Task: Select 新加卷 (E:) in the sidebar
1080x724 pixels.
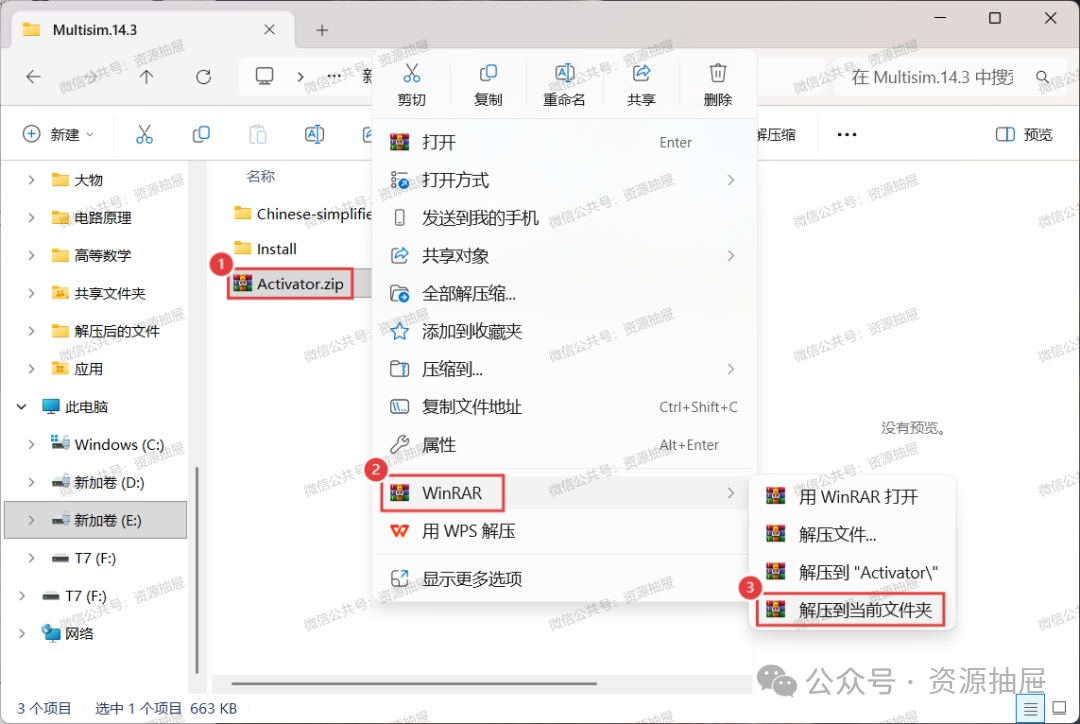Action: coord(96,520)
